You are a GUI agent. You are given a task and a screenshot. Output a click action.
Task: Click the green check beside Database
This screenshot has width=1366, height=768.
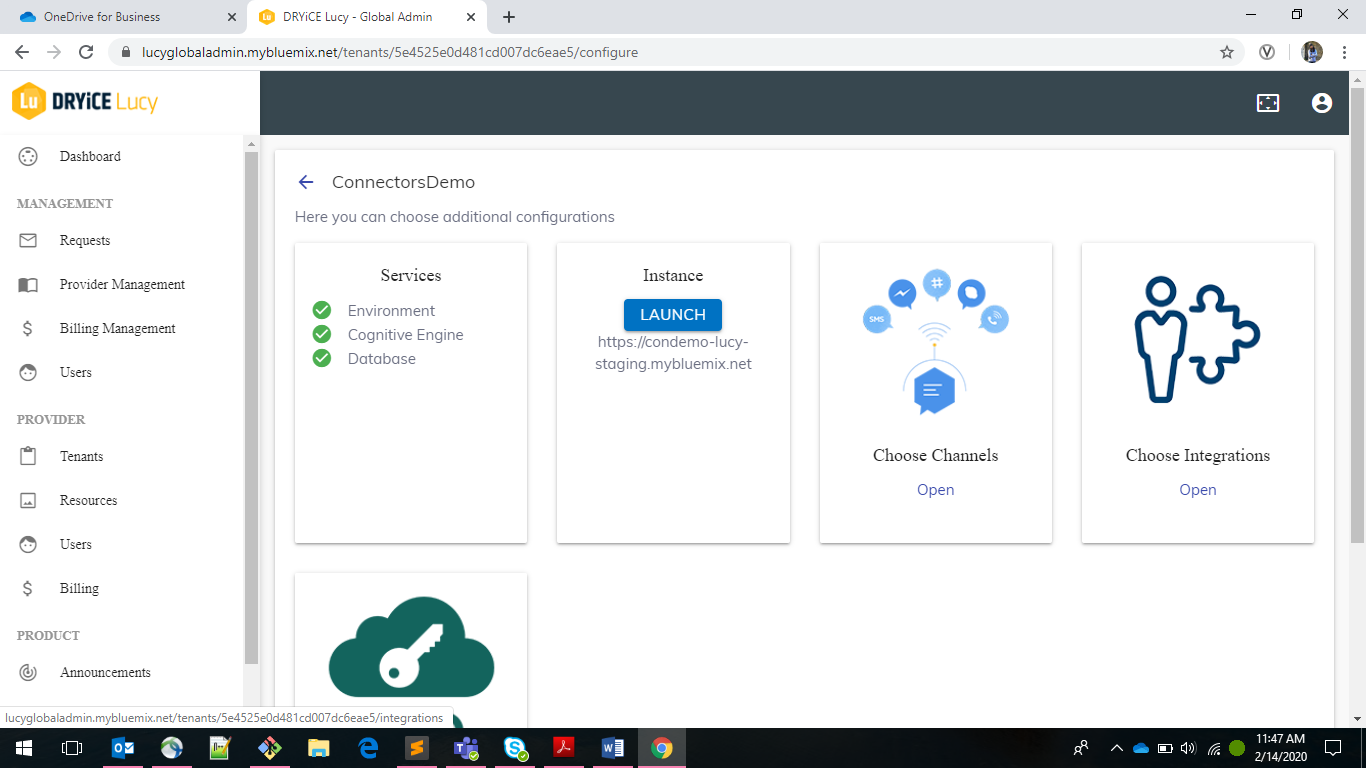coord(322,359)
